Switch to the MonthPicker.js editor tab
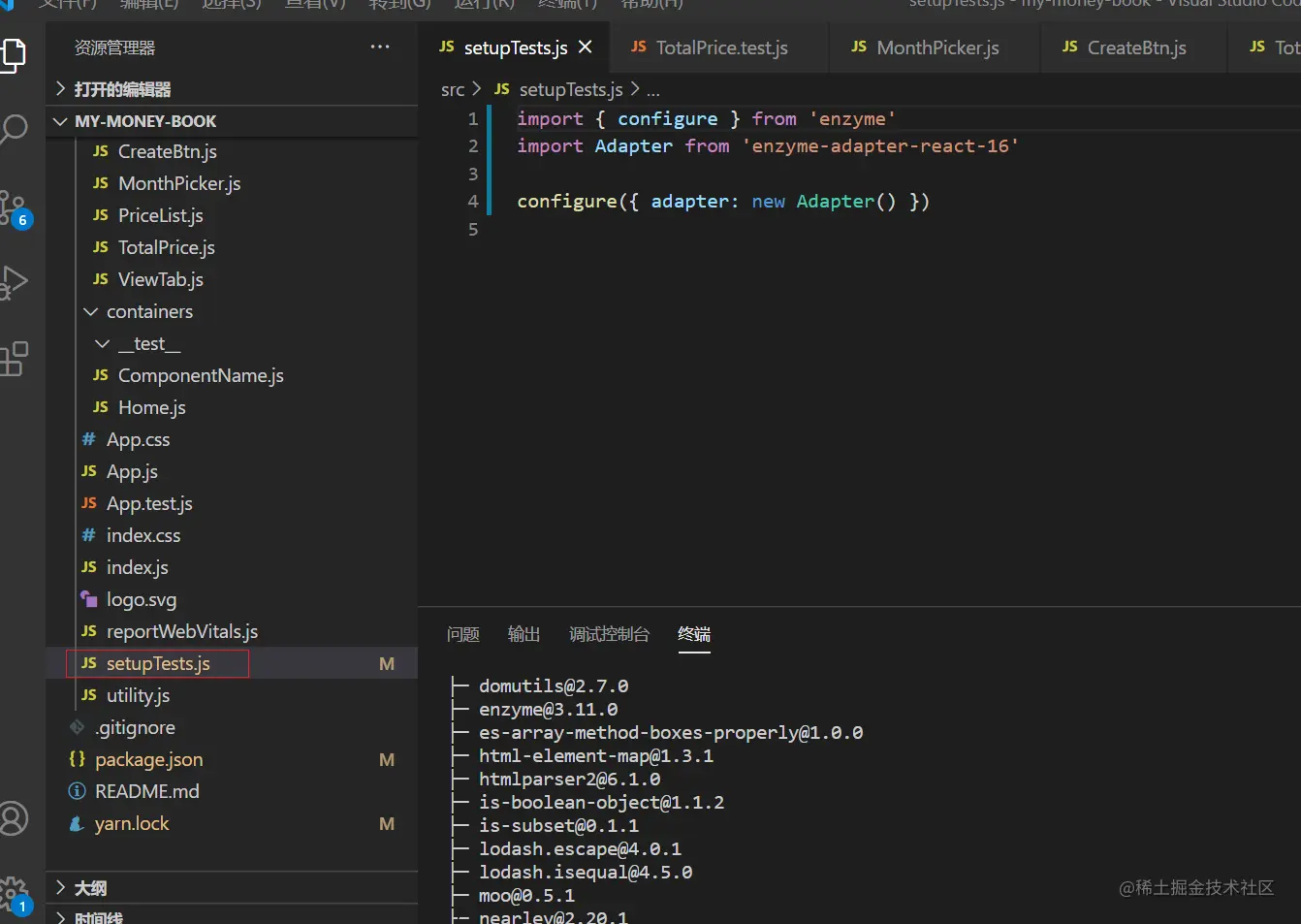The width and height of the screenshot is (1301, 924). tap(936, 48)
